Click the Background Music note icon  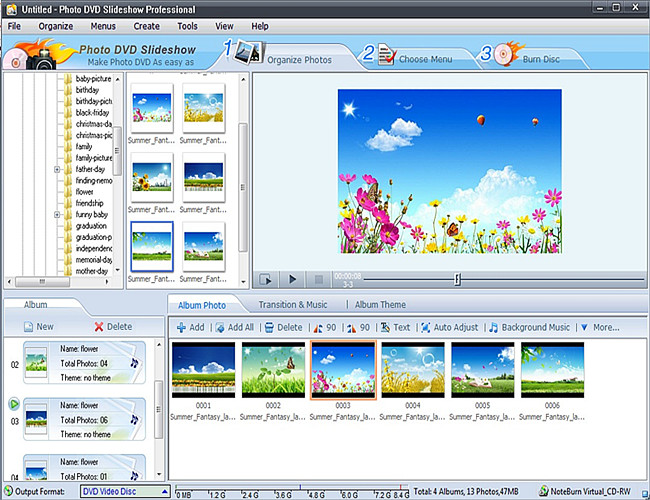(x=493, y=328)
